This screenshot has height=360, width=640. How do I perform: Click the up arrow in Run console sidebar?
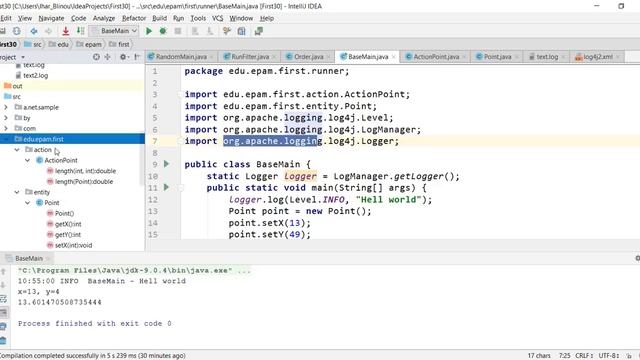(3, 271)
